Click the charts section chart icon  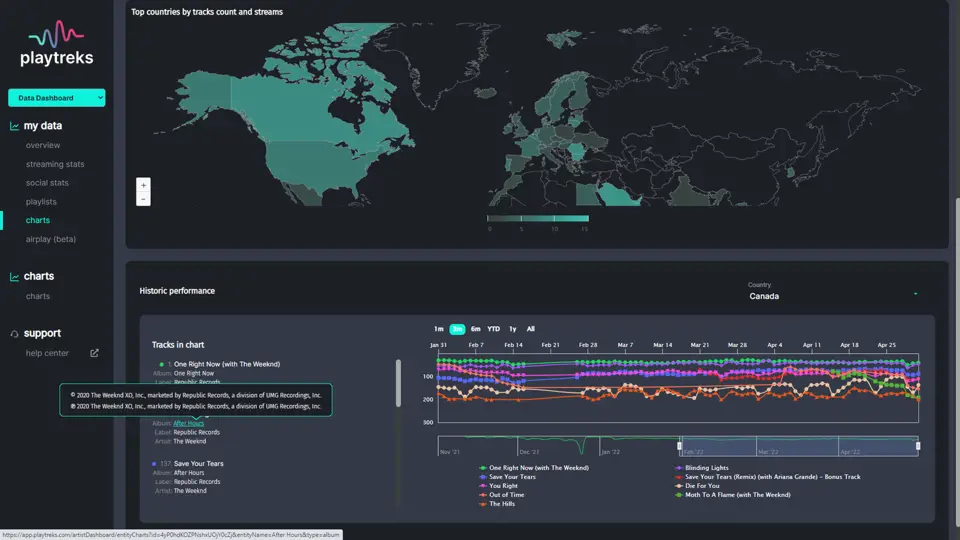tap(14, 277)
